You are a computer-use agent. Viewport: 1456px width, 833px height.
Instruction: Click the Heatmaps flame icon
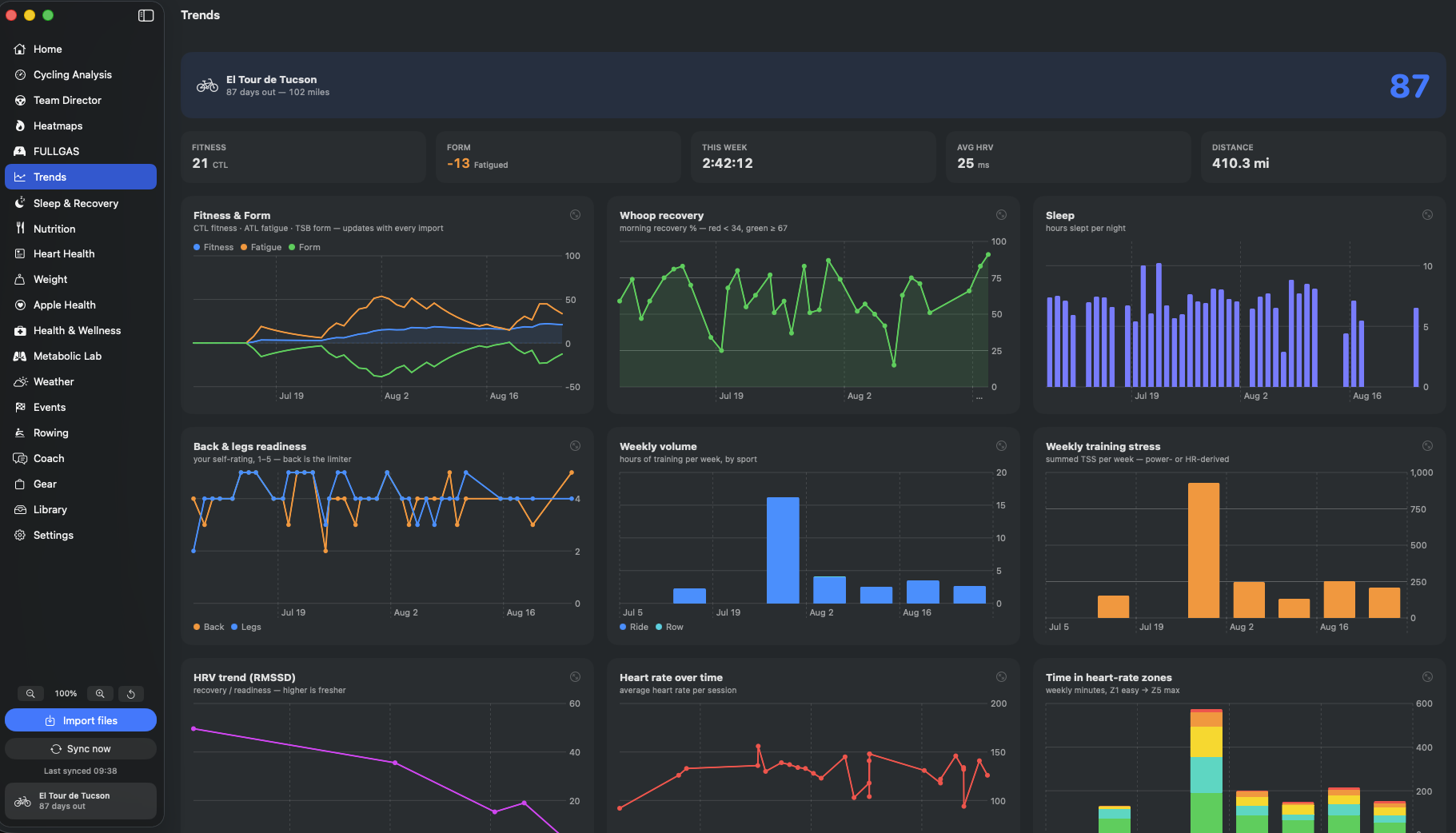pos(20,126)
